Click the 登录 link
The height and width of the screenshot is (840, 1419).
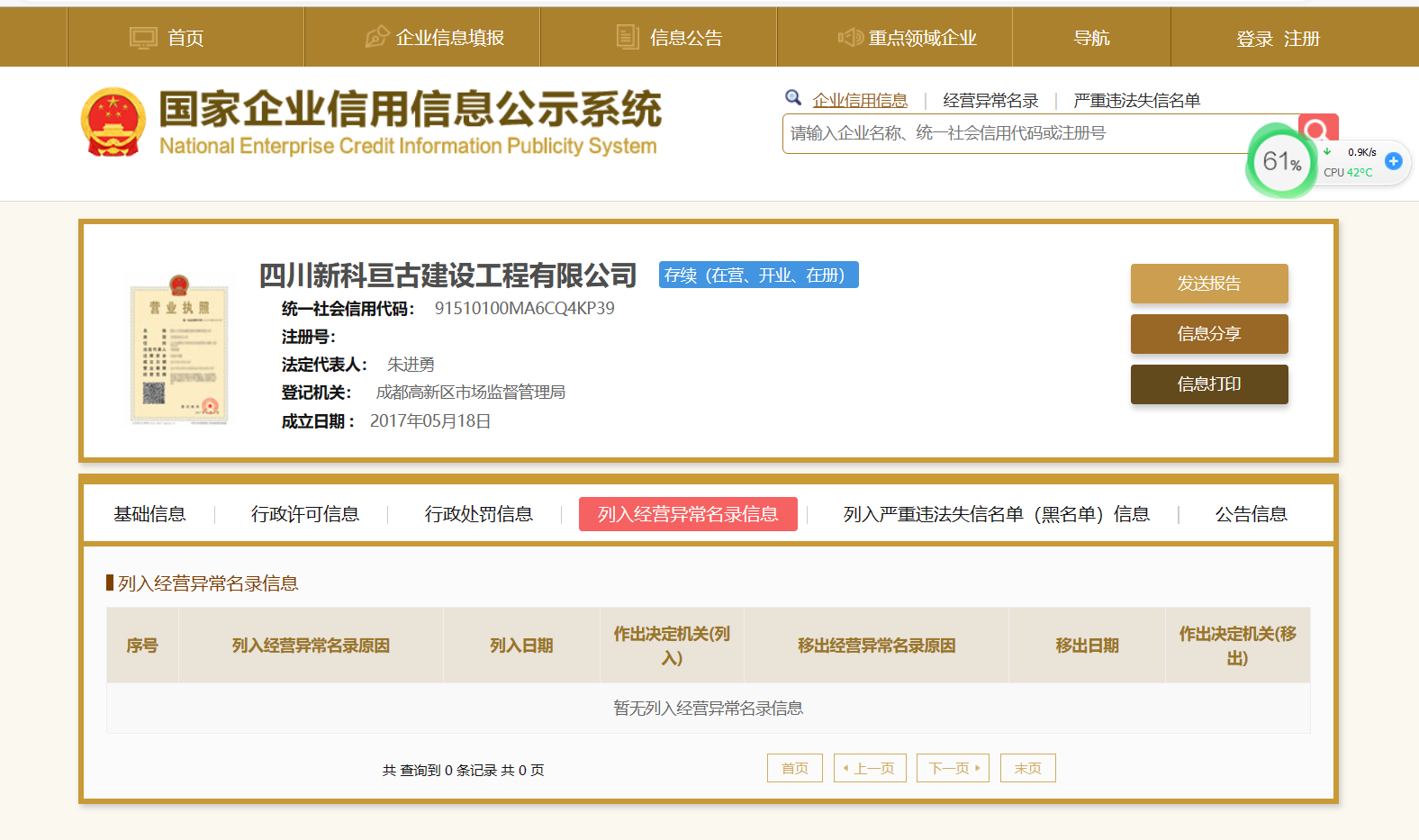(1254, 39)
